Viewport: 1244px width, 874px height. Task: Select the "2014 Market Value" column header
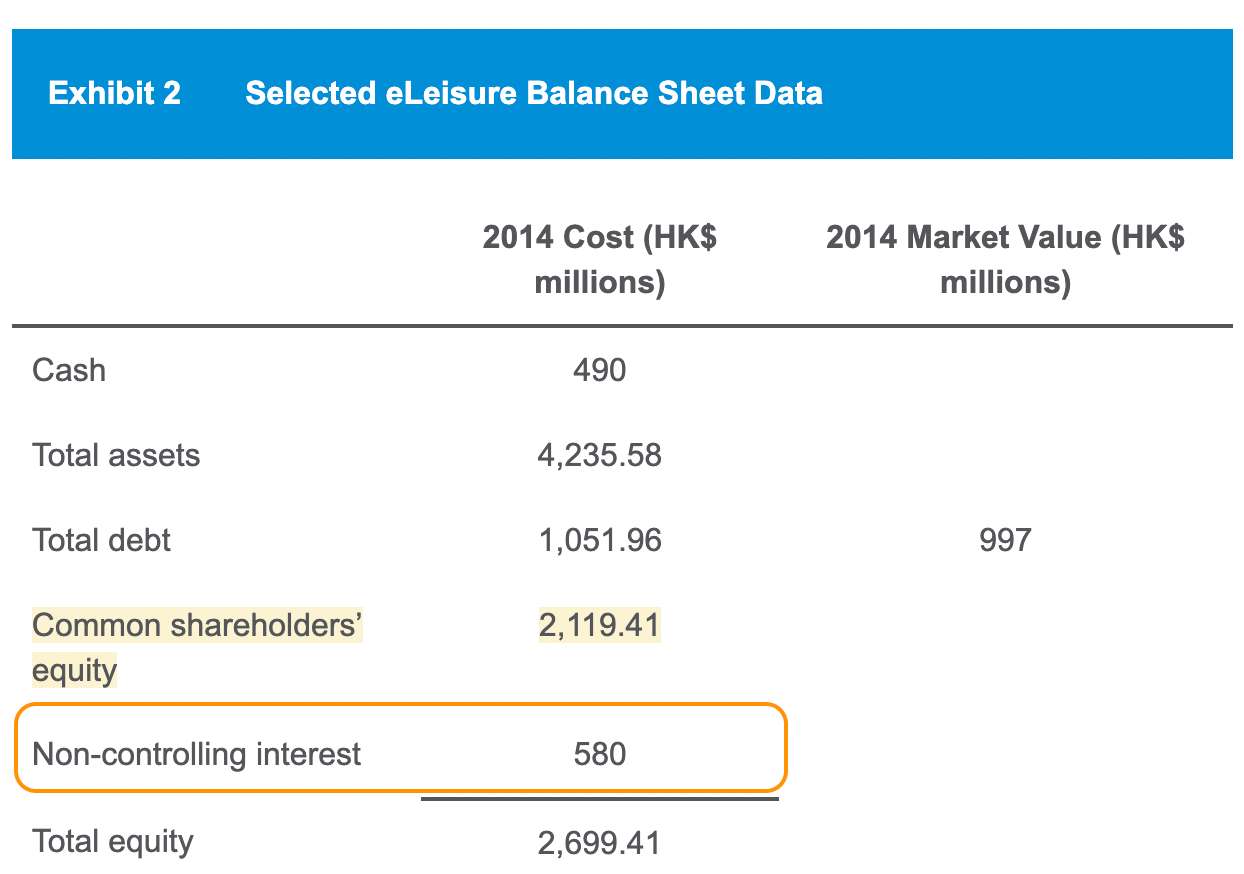tap(1005, 260)
